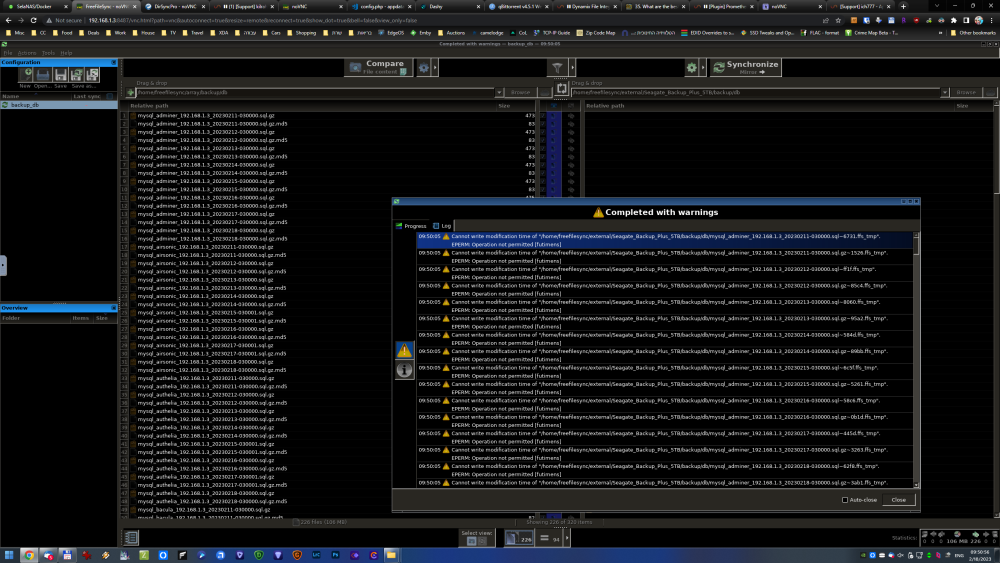Screen dimensions: 1000x563
Task: Add a folder pair with plus icon
Action: 131,92
